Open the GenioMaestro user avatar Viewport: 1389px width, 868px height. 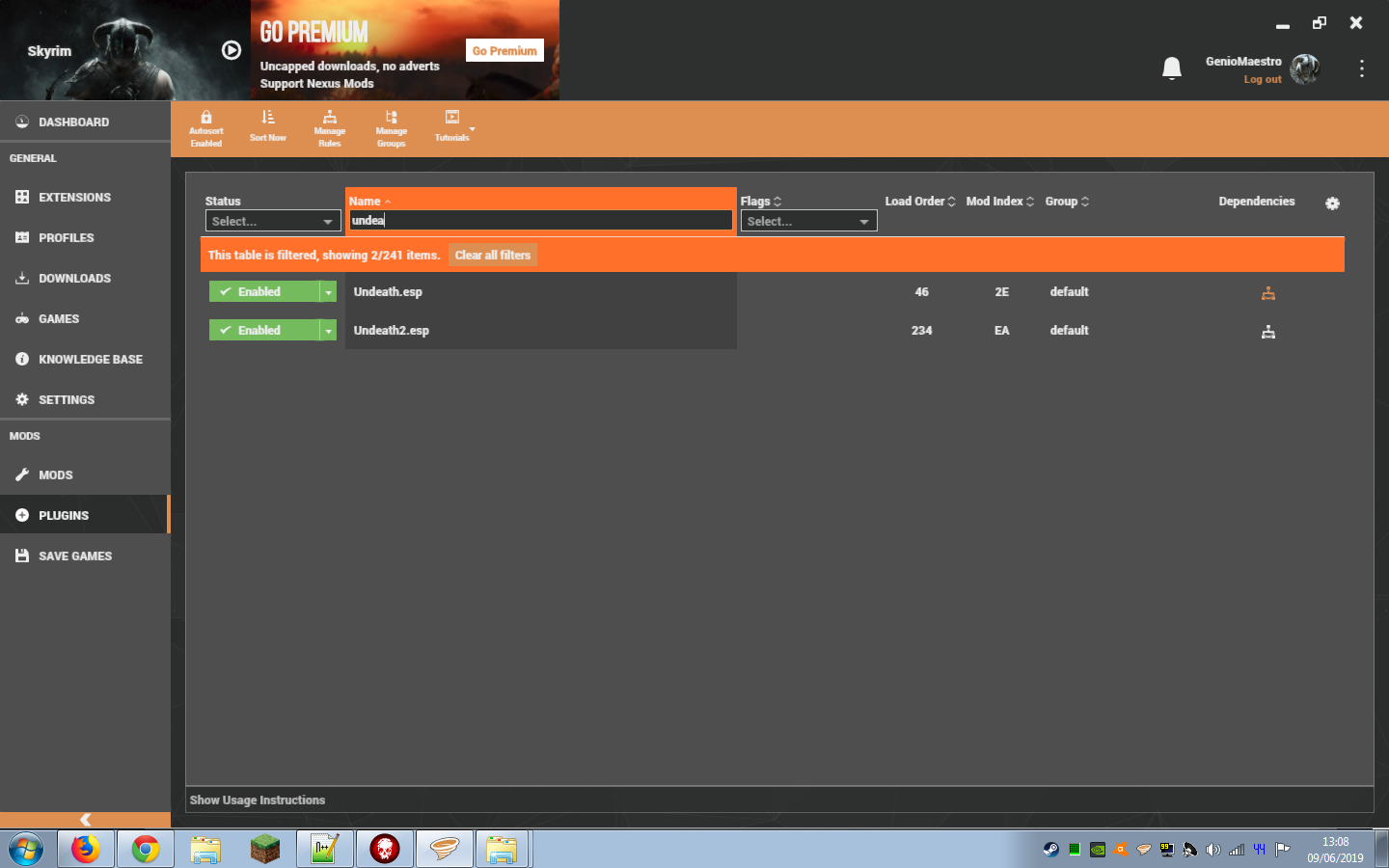(1305, 68)
